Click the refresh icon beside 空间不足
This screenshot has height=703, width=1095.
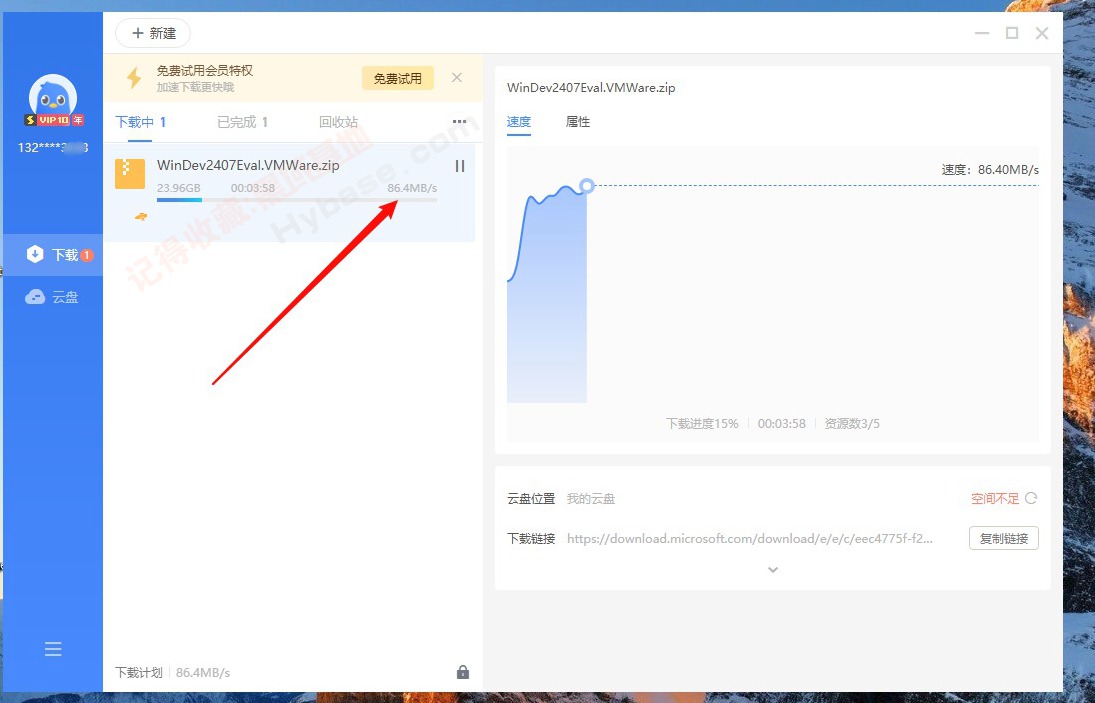(1031, 498)
